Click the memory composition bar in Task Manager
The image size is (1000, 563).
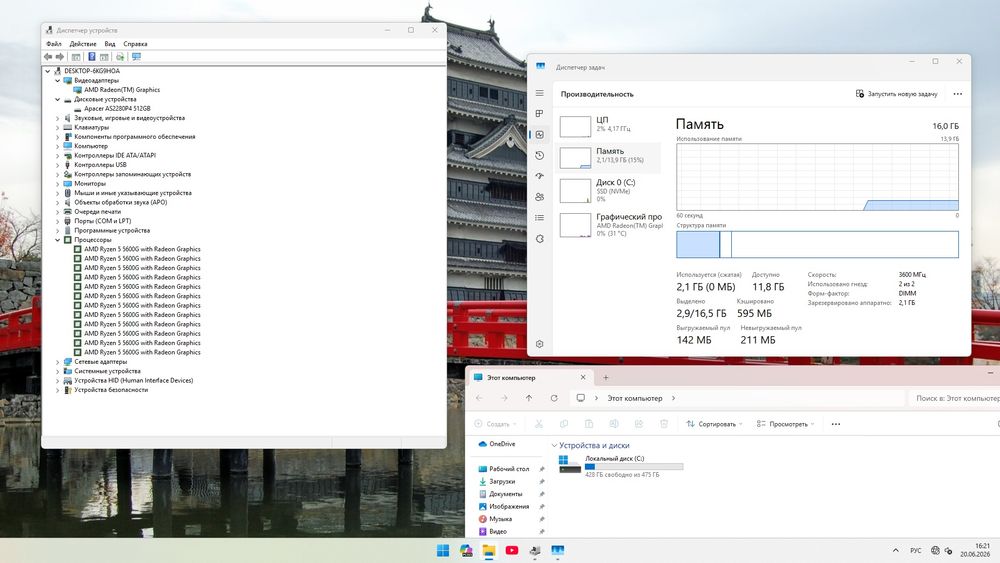point(817,245)
